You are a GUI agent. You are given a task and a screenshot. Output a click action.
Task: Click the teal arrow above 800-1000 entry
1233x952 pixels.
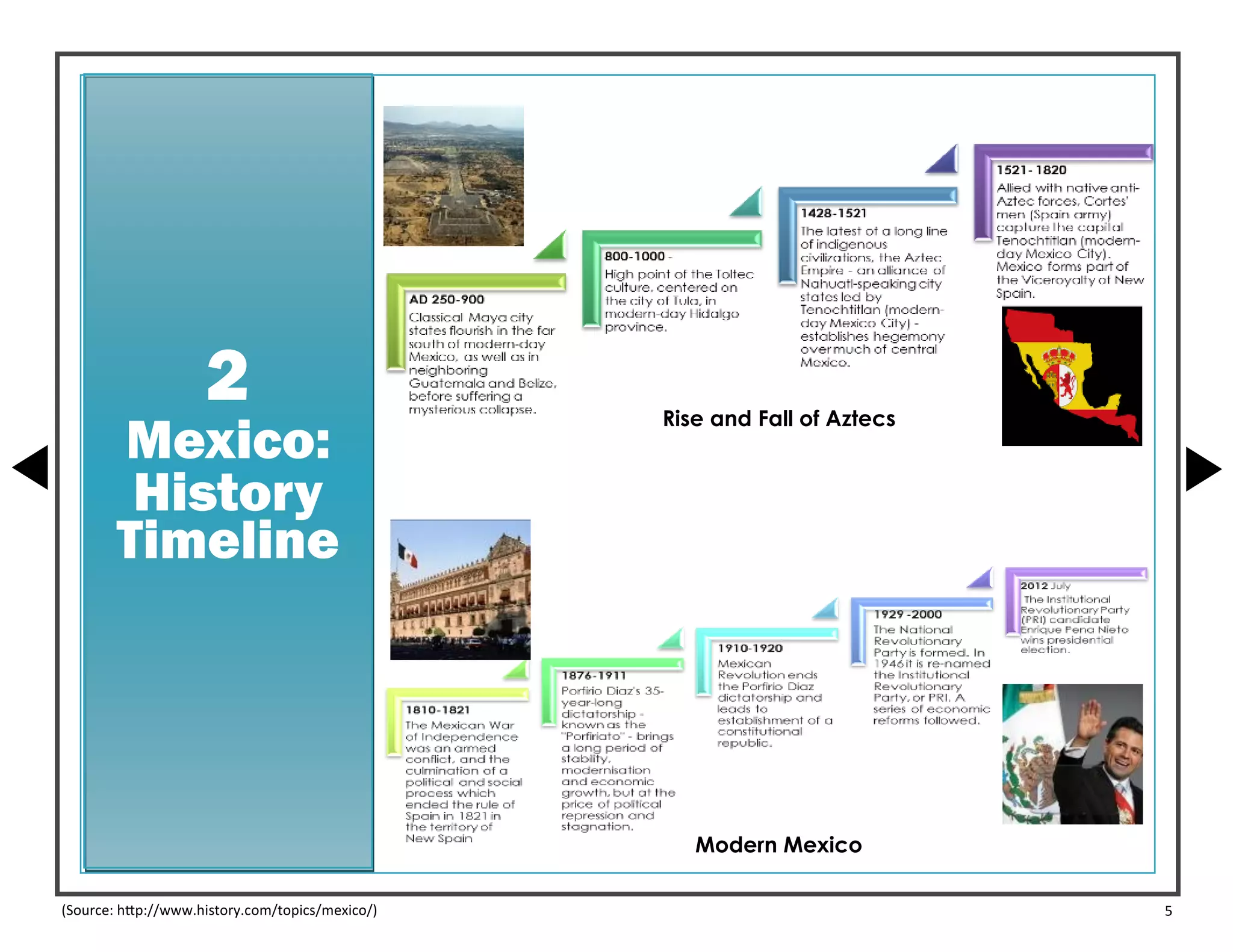pyautogui.click(x=745, y=202)
